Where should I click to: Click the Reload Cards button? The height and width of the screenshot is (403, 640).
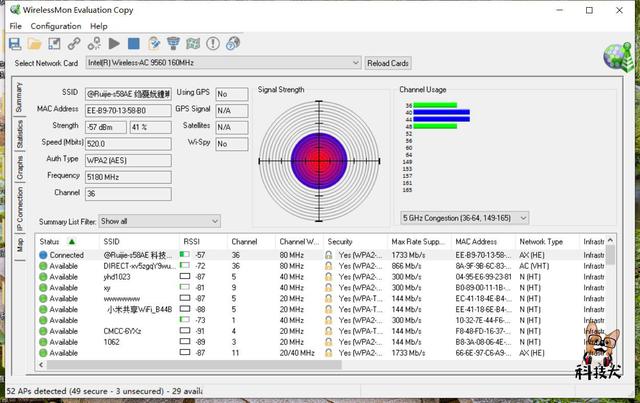388,63
